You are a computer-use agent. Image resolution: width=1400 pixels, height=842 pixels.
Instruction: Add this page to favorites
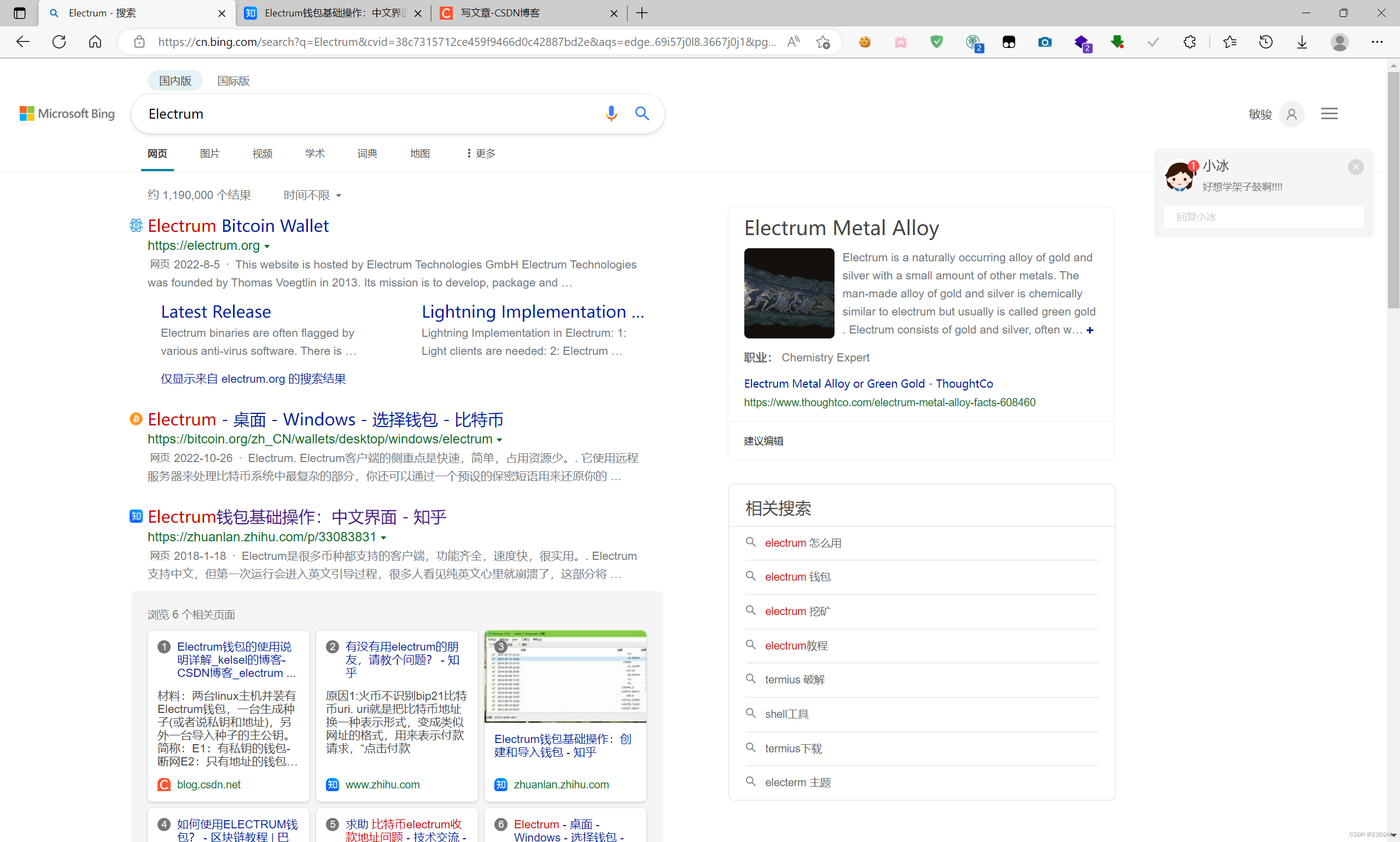823,42
